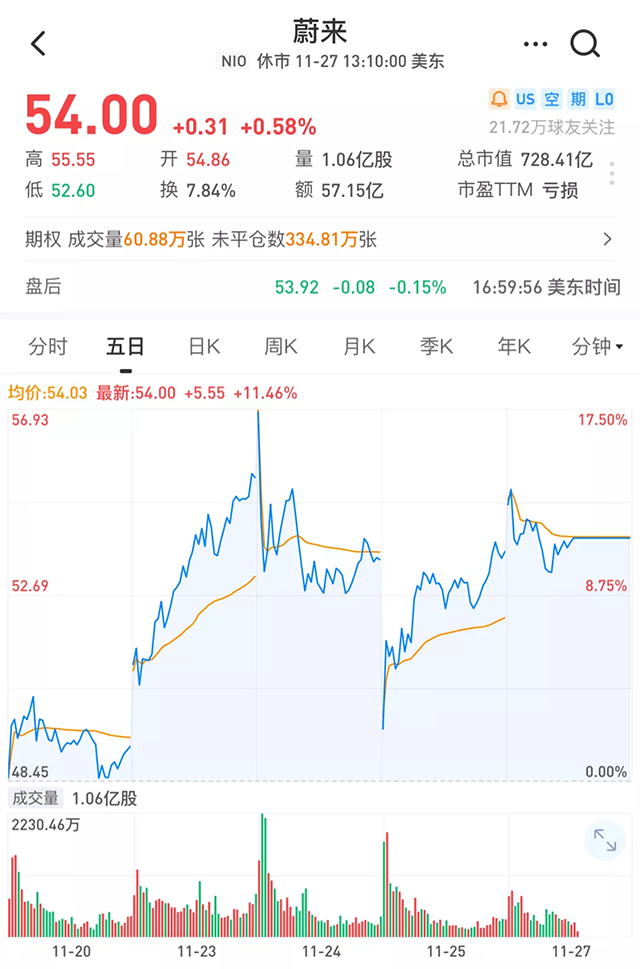Tap the L0 quote level badge
Screen dimensions: 640x969
click(604, 99)
